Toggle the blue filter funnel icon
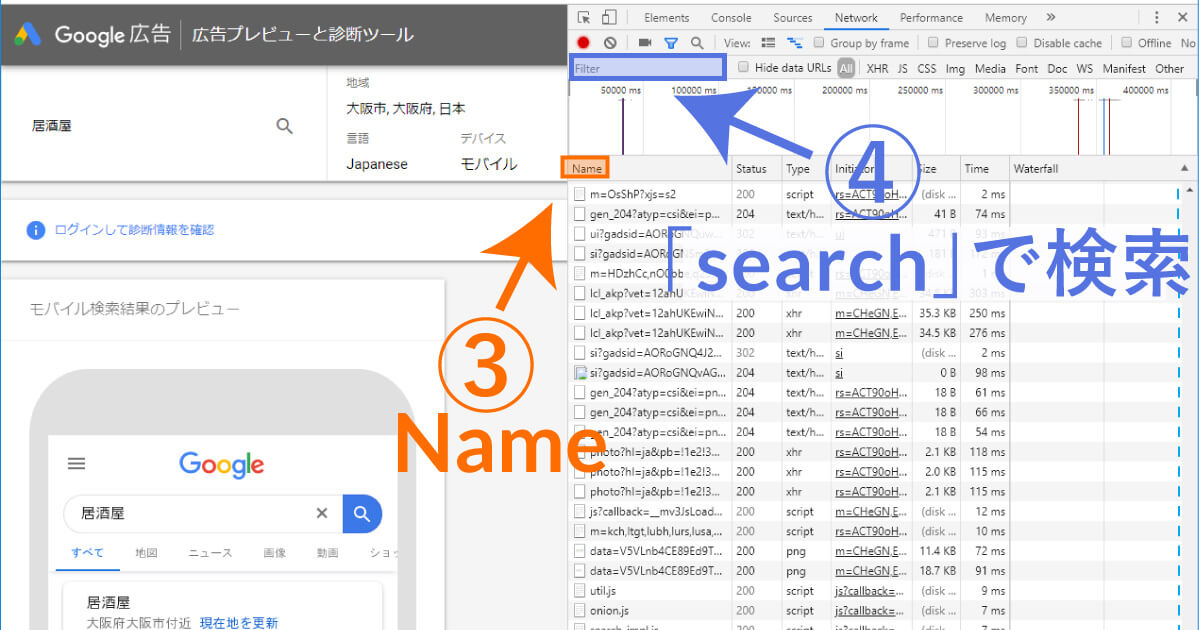The image size is (1200, 630). click(671, 43)
